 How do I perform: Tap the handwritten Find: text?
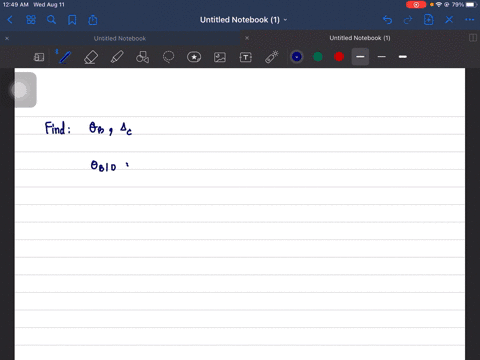(x=58, y=128)
